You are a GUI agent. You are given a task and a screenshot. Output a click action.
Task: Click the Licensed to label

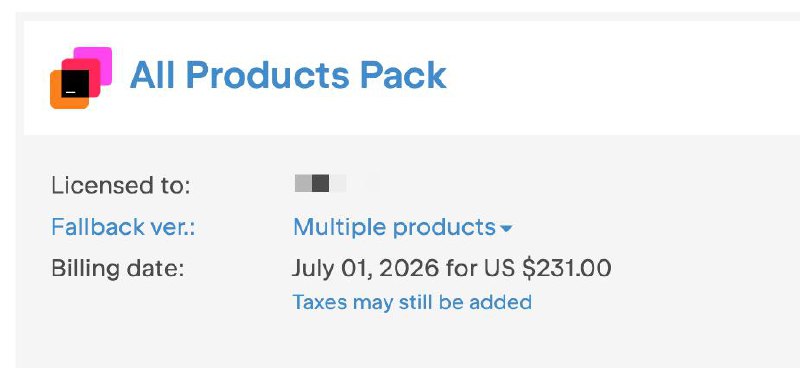(120, 185)
